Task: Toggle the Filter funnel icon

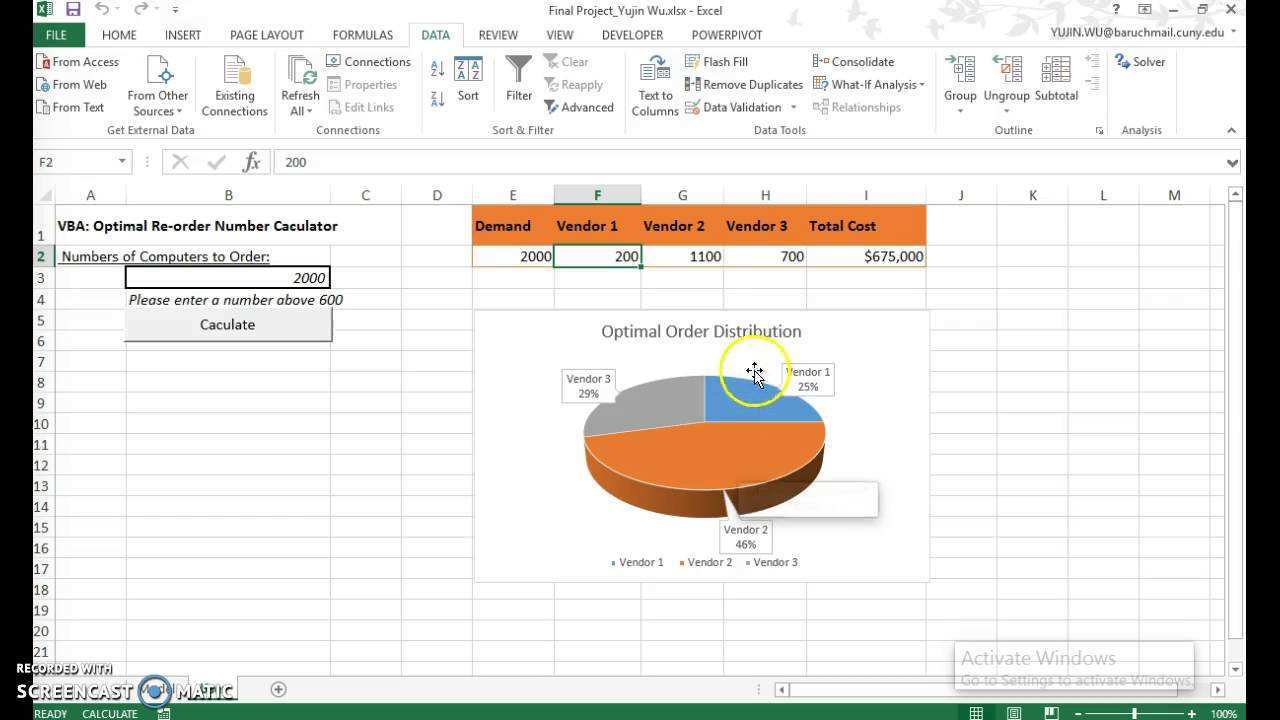Action: pyautogui.click(x=518, y=80)
